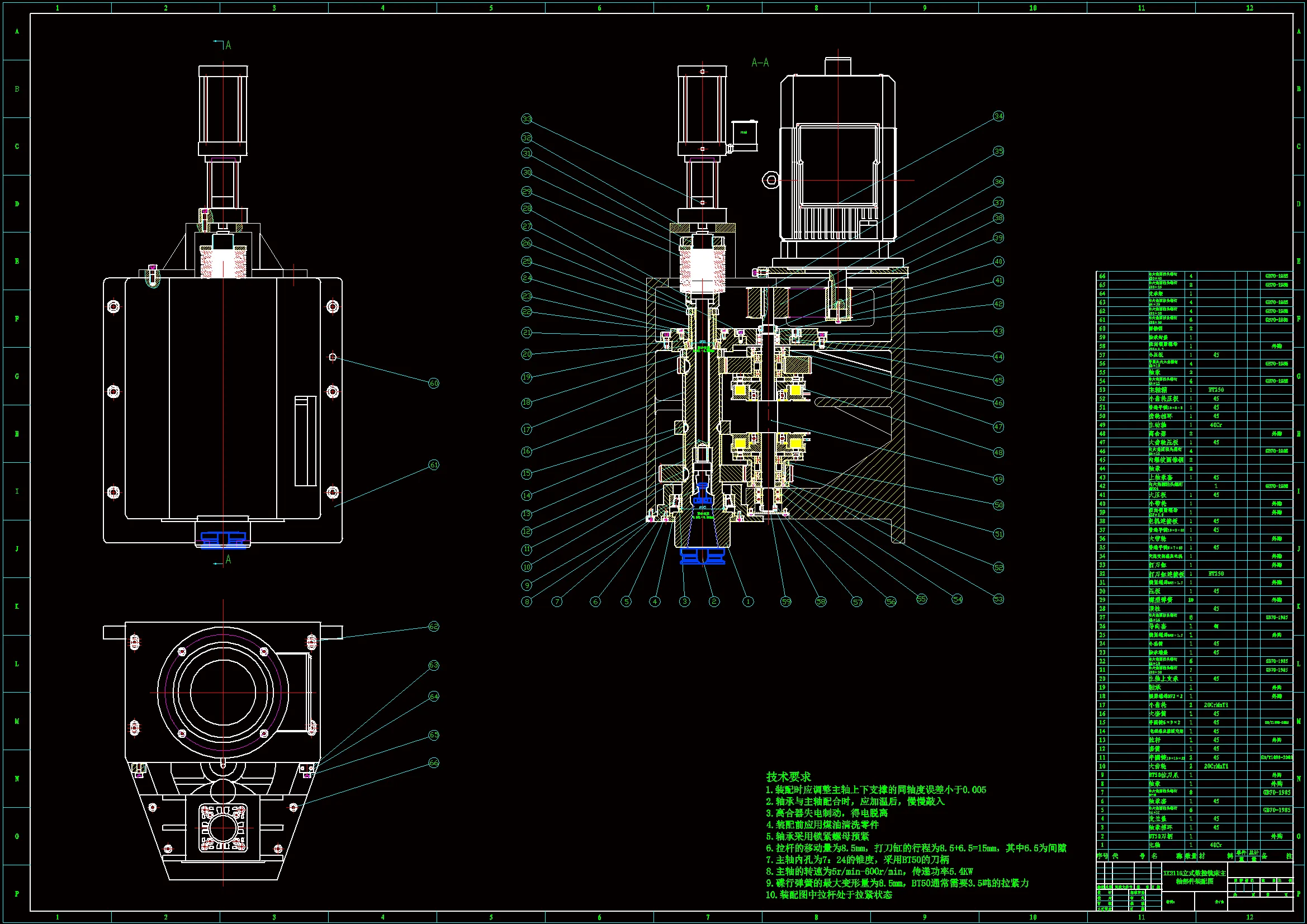Click balloon 66 near bottom view

434,763
